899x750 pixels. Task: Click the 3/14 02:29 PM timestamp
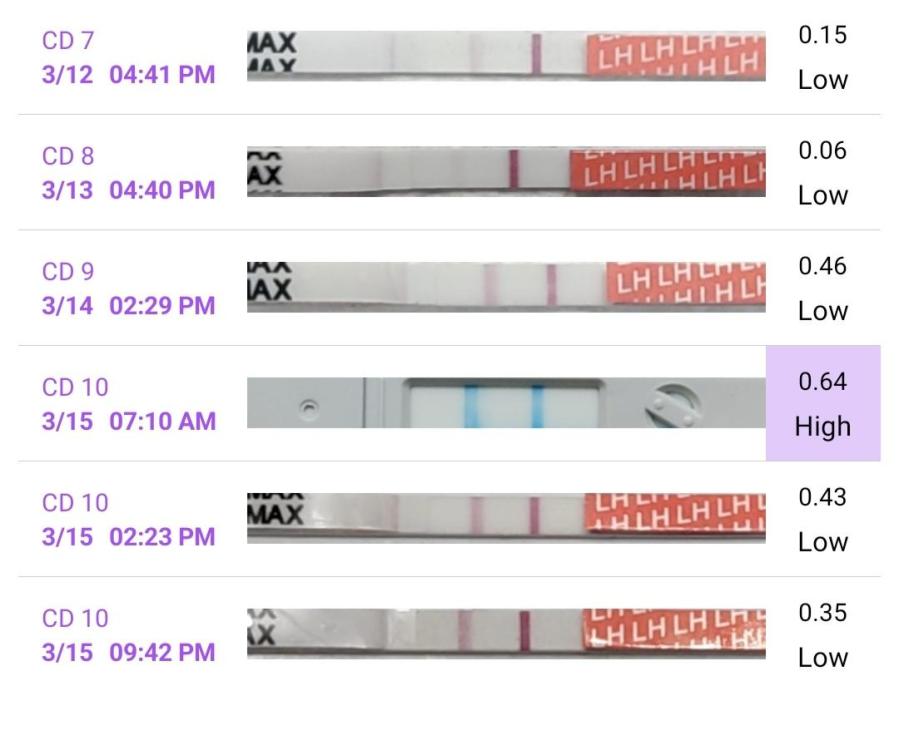click(x=128, y=306)
